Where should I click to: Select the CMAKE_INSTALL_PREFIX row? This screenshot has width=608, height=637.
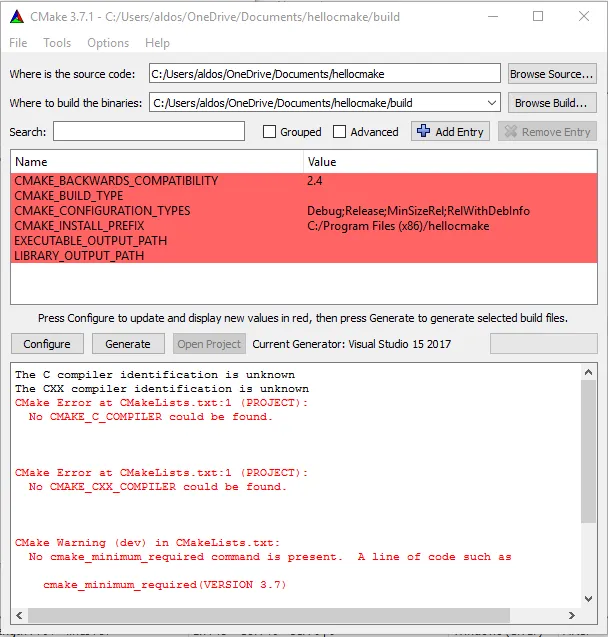click(x=304, y=226)
